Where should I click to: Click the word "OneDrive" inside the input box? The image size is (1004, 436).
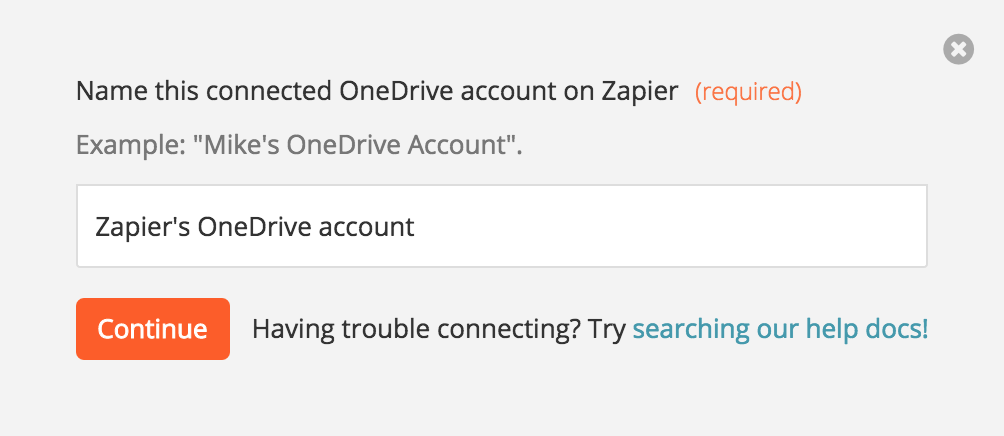[245, 227]
